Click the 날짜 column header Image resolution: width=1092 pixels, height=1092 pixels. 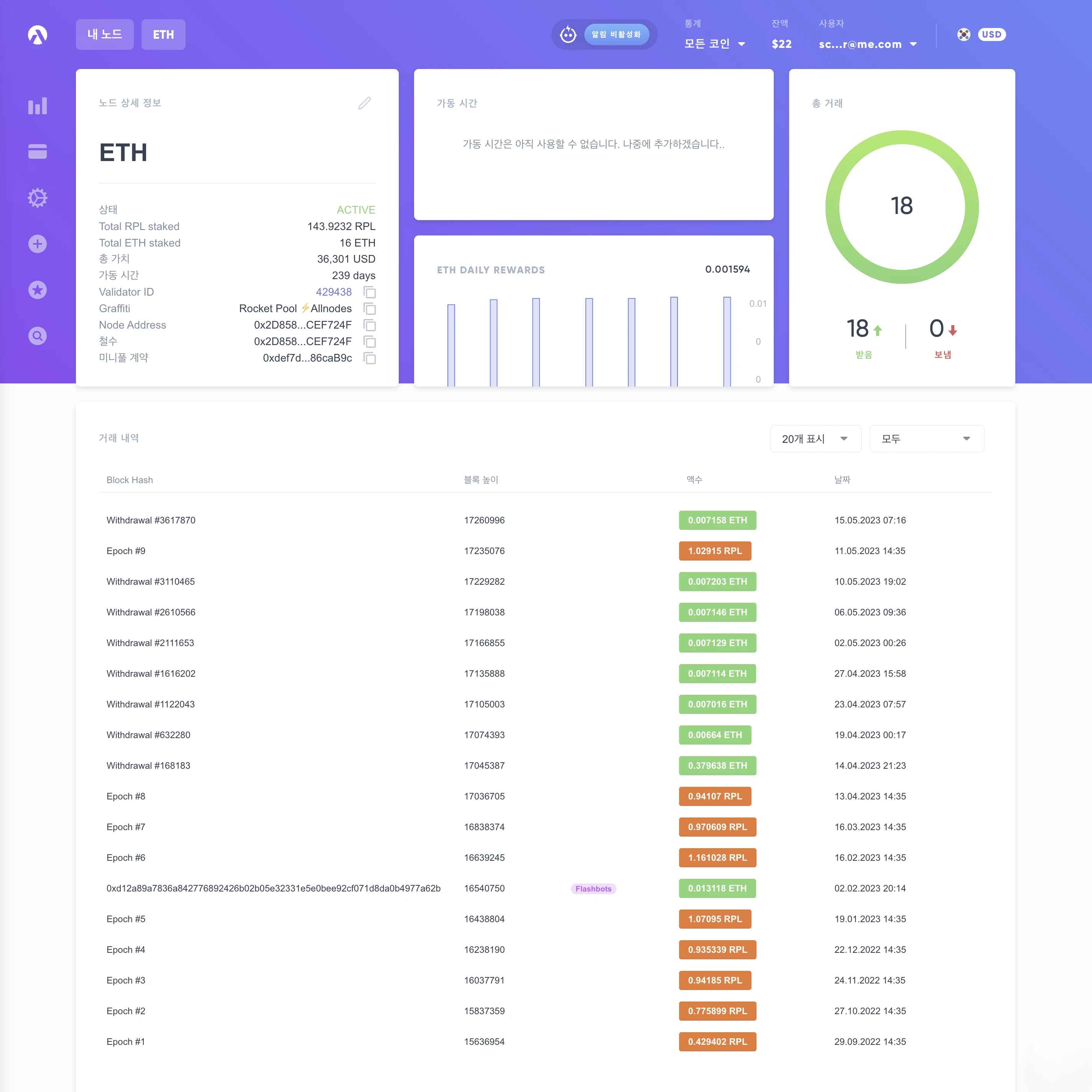(842, 480)
